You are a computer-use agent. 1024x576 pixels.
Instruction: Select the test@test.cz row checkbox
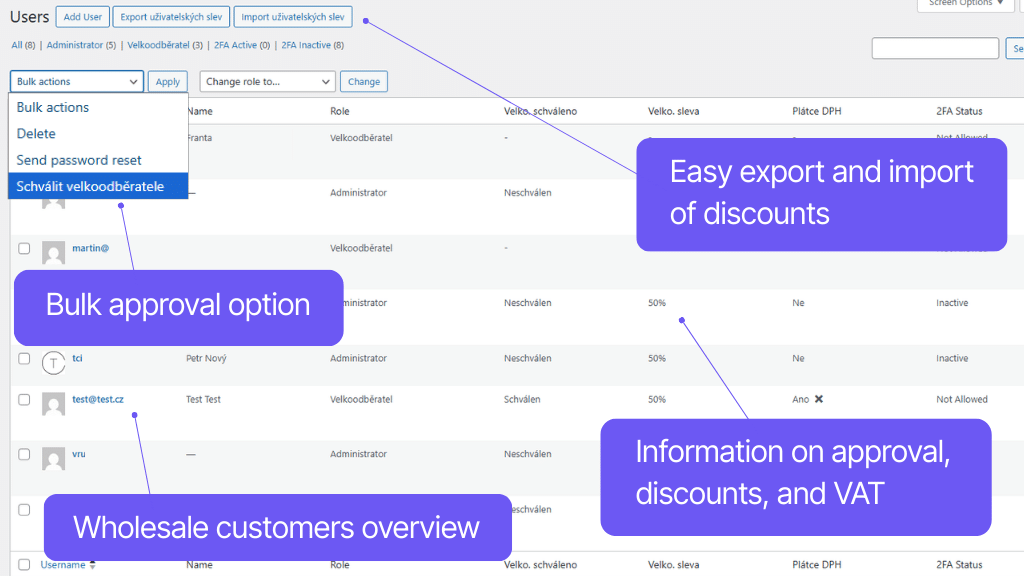tap(24, 400)
